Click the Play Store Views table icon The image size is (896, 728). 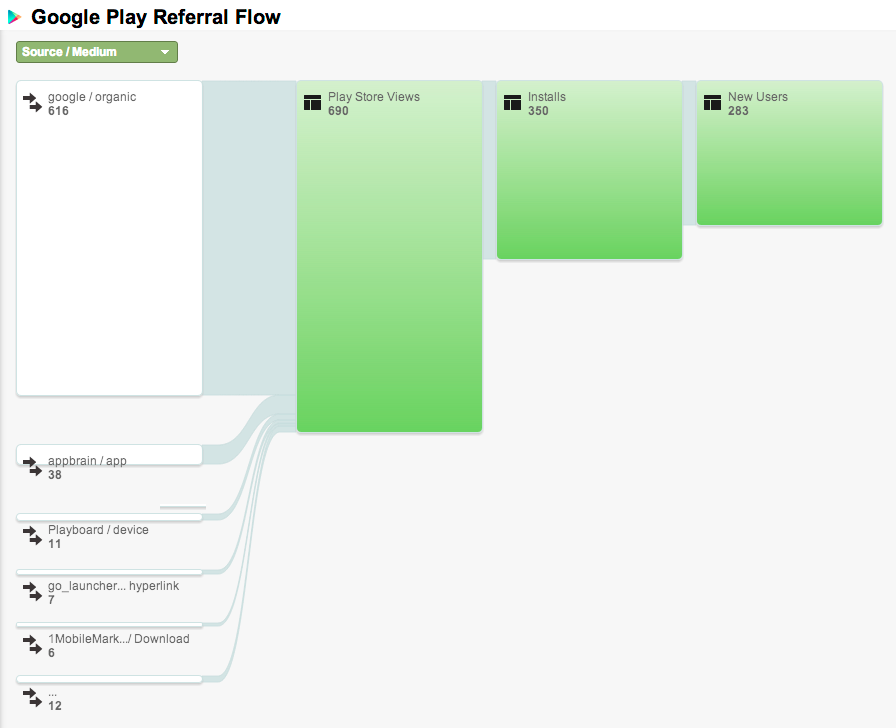pos(312,102)
